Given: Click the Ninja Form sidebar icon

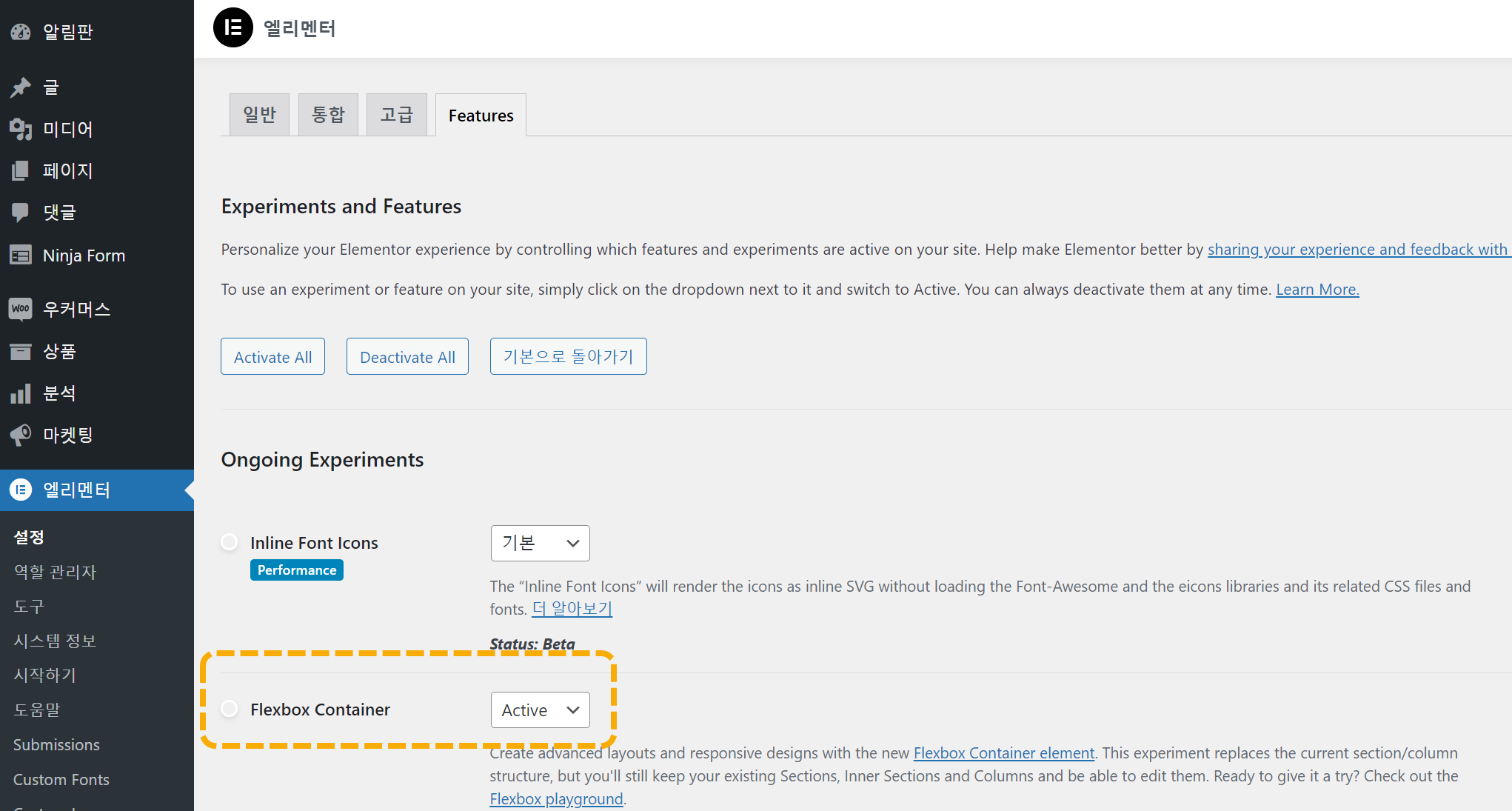Looking at the screenshot, I should (x=21, y=256).
